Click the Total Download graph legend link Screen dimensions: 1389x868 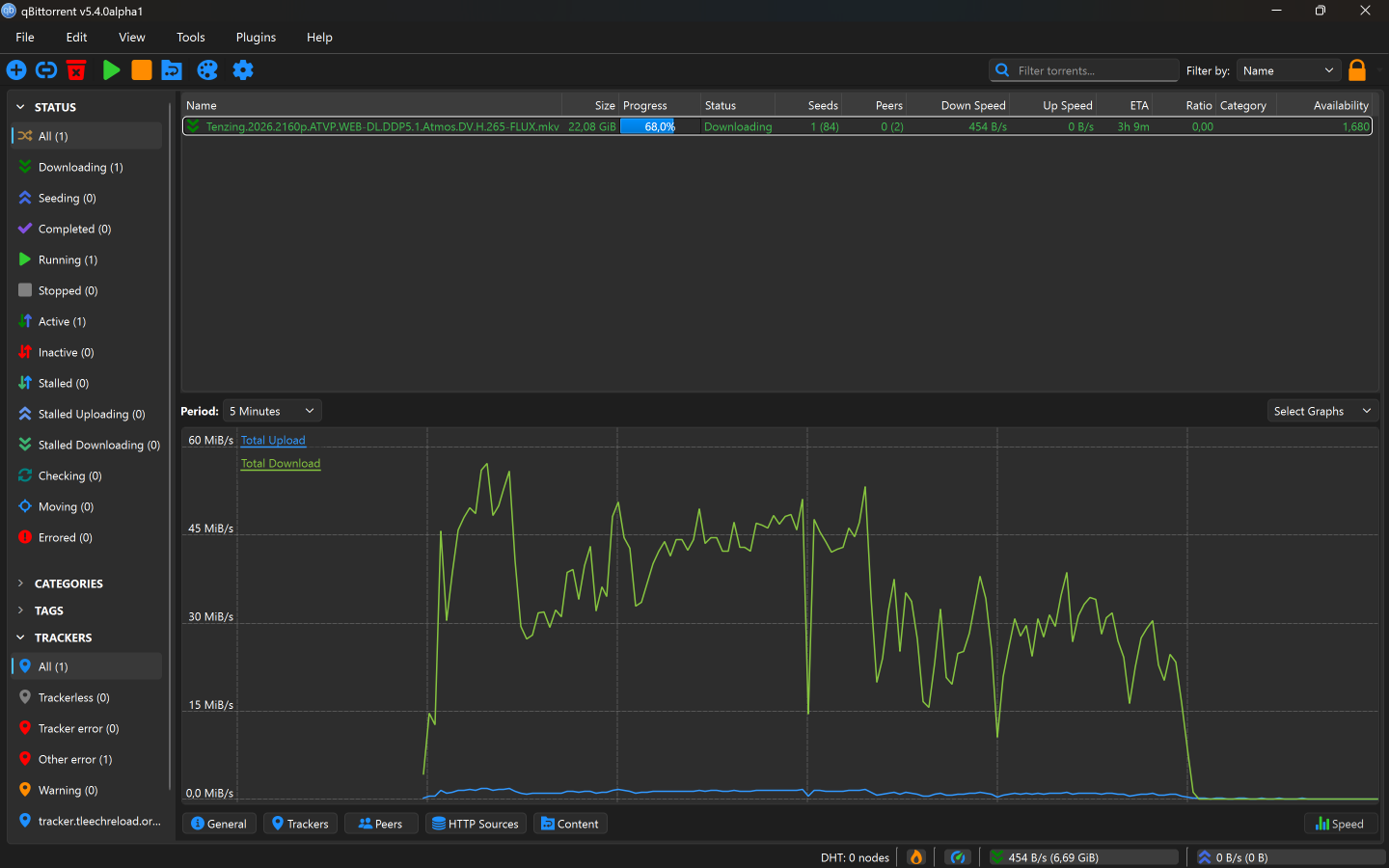(x=281, y=464)
